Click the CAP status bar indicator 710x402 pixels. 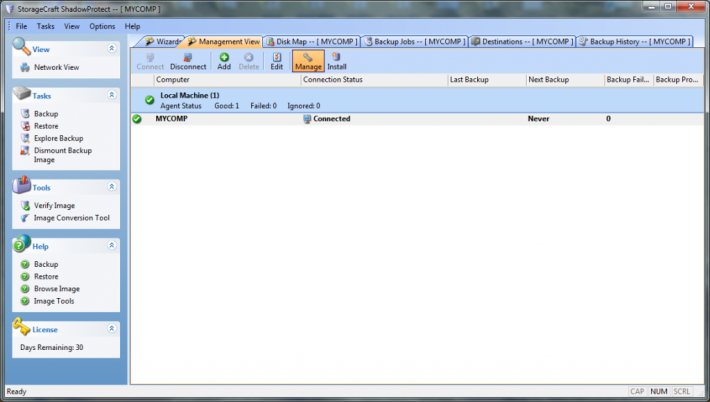(637, 392)
